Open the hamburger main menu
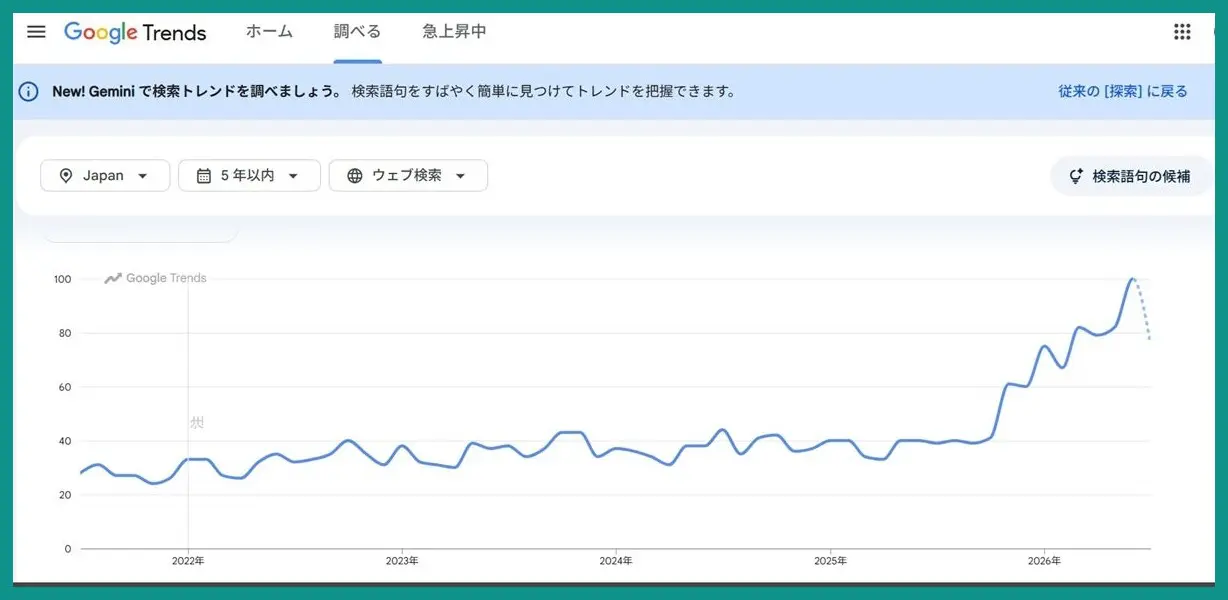 36,31
